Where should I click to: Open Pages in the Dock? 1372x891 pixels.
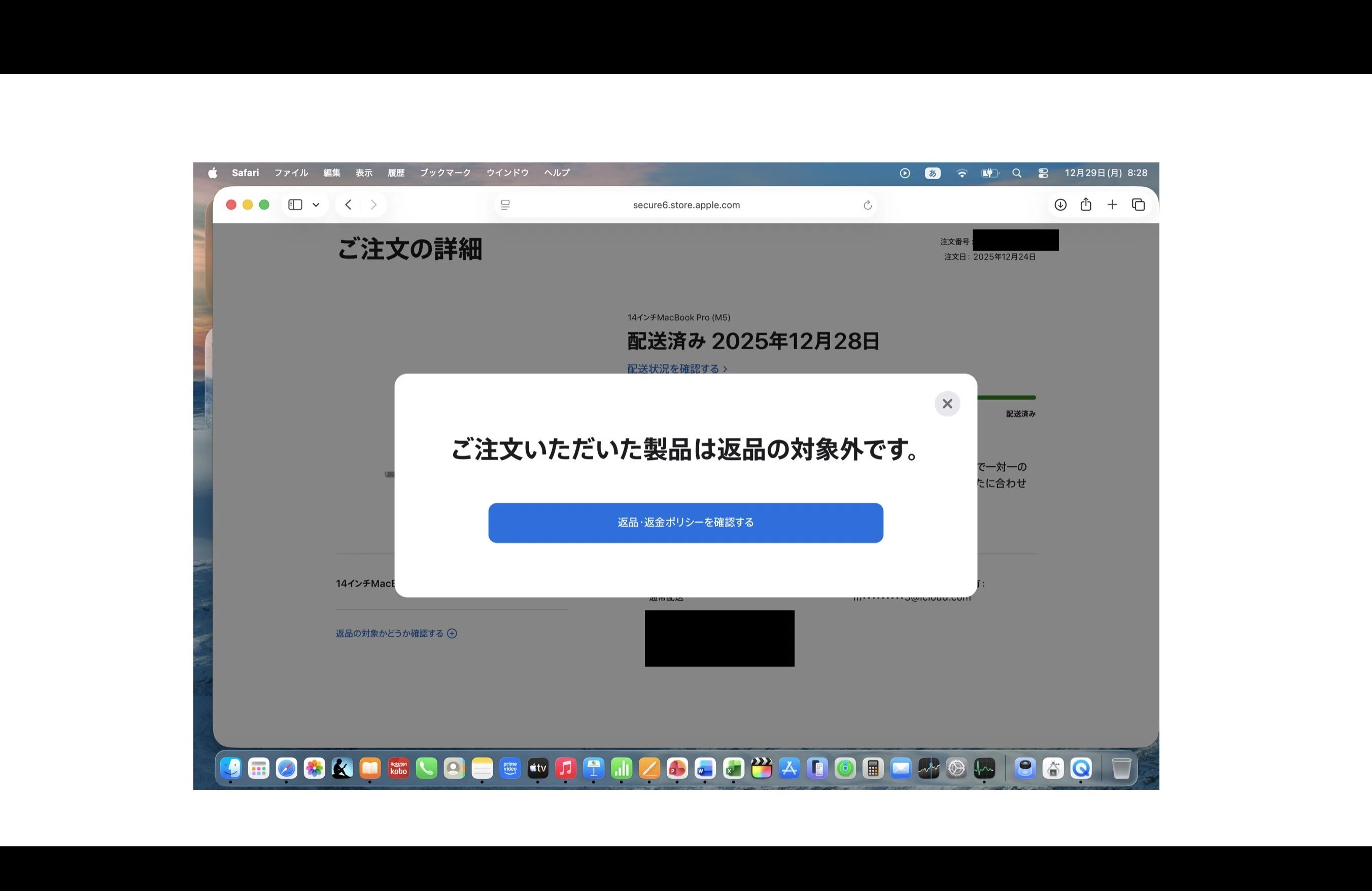click(649, 768)
